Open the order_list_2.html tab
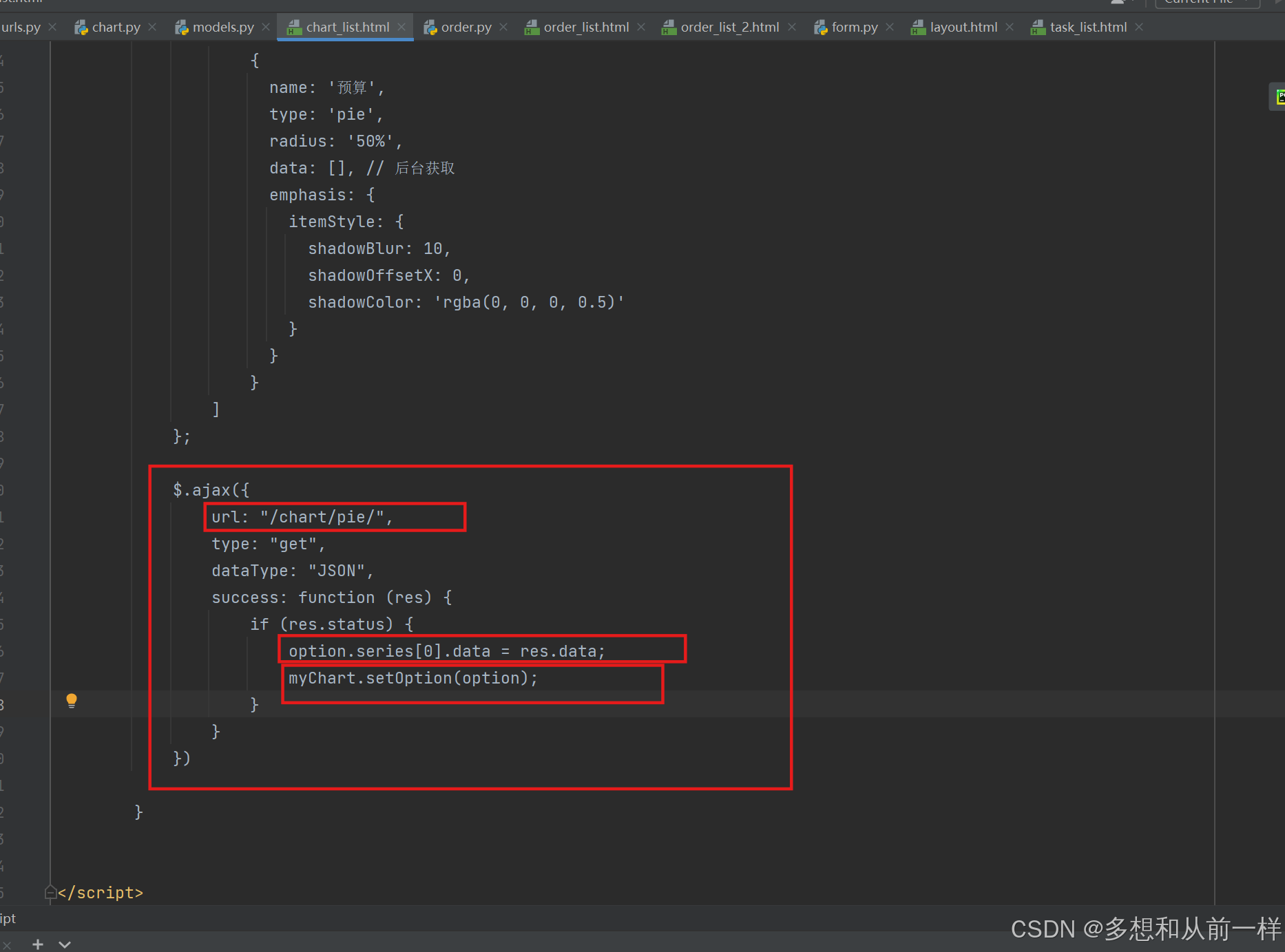The image size is (1285, 952). click(x=730, y=27)
